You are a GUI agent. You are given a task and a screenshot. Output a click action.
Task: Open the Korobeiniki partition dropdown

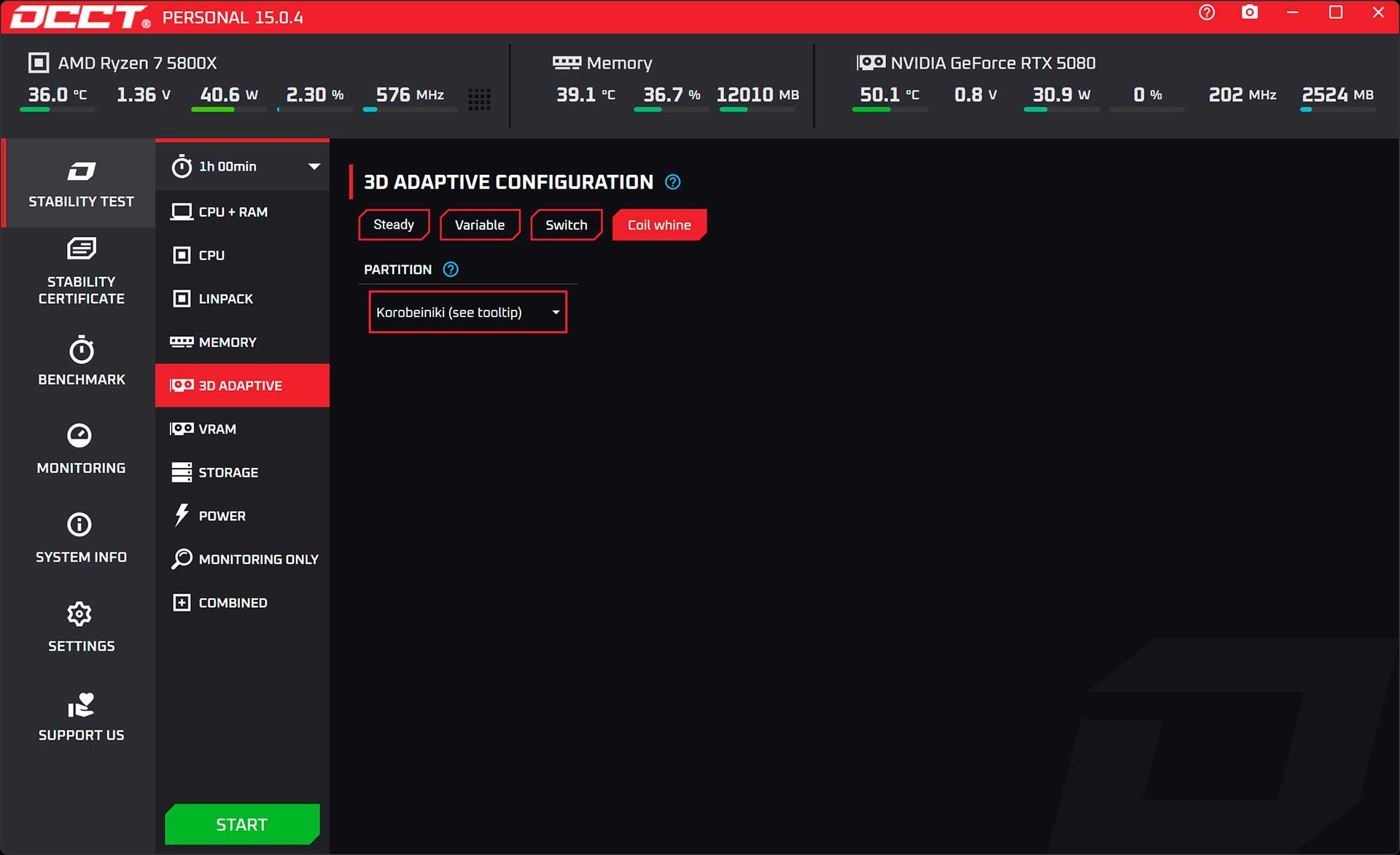tap(459, 312)
